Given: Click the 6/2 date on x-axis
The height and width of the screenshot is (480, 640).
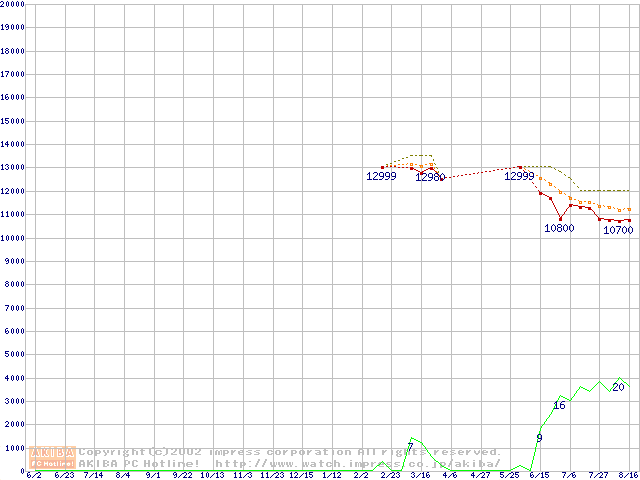Looking at the screenshot, I should tap(33, 476).
